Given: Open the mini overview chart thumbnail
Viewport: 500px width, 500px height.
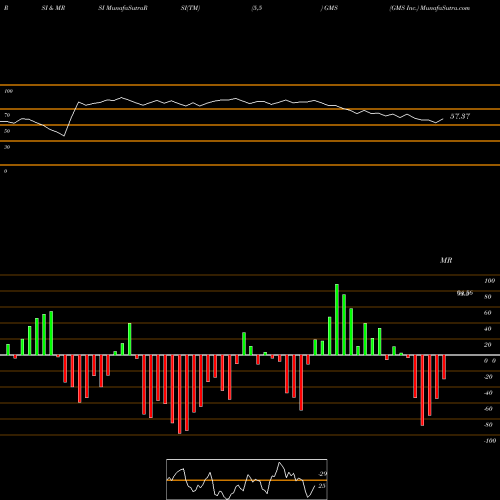Looking at the screenshot, I should coord(247,479).
